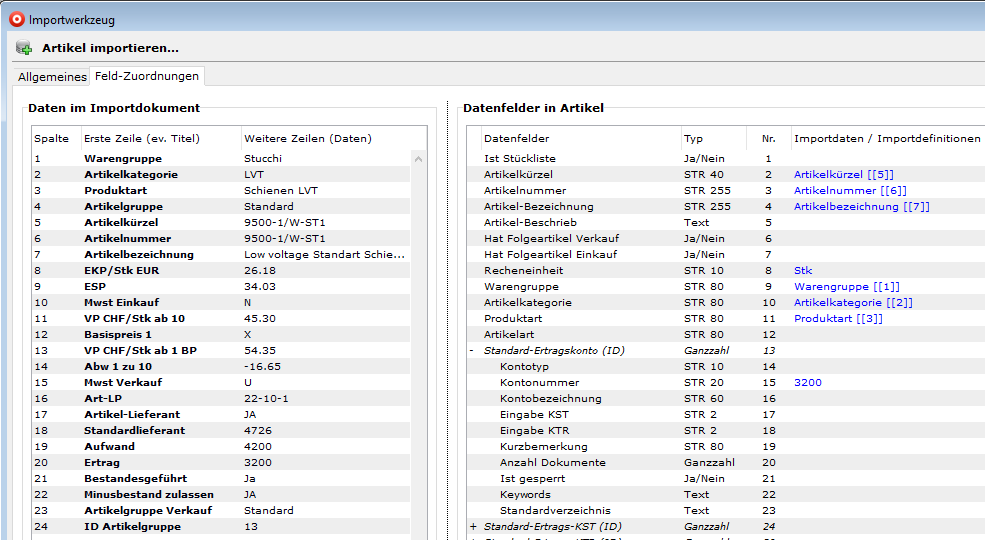
Task: Sort by the Datenfelder column header
Action: coord(516,139)
